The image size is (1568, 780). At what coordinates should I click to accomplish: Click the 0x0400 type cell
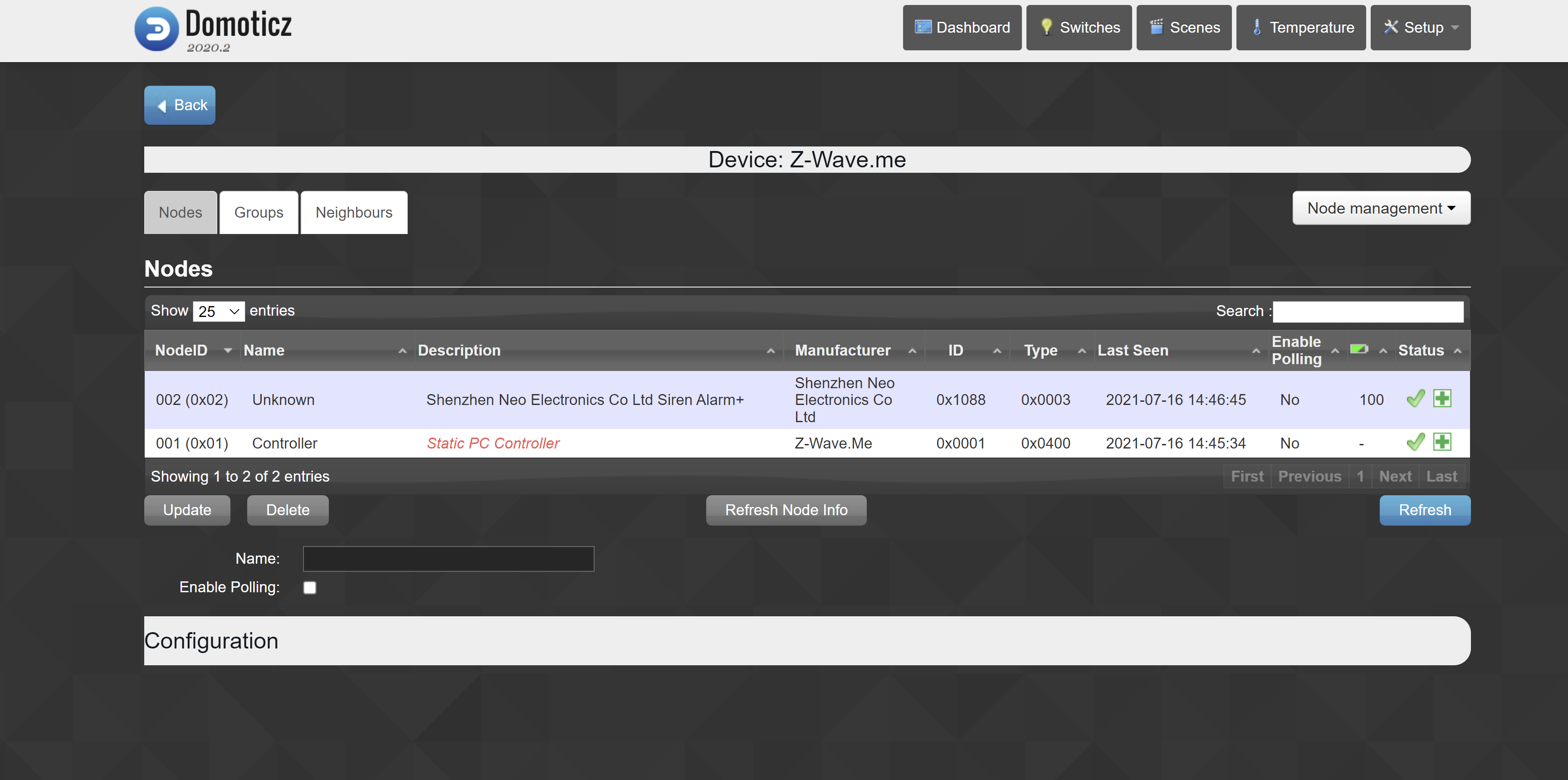click(1046, 443)
